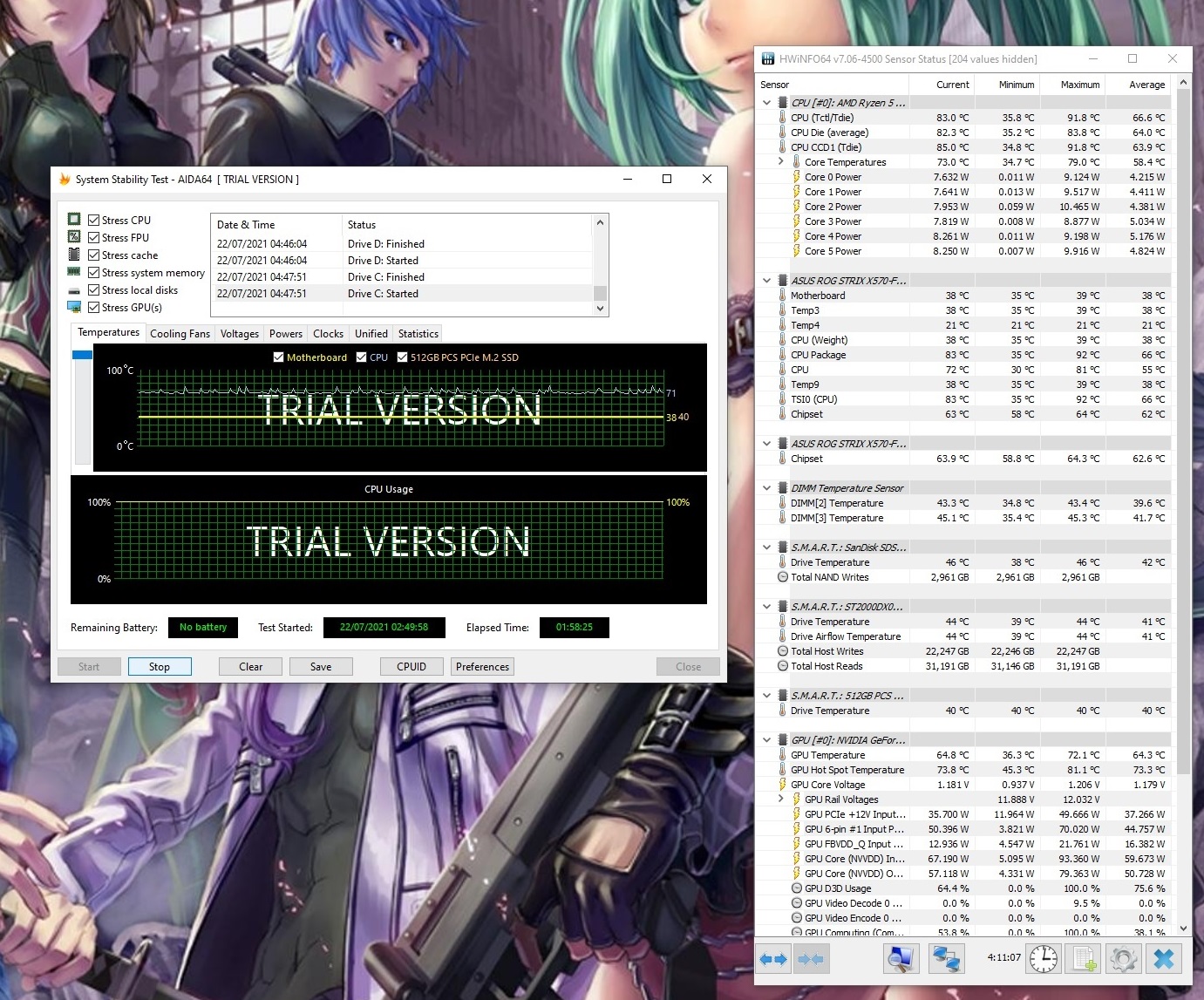The height and width of the screenshot is (1000, 1204).
Task: Click HWiNFO save log sheet icon
Action: pos(1085,959)
